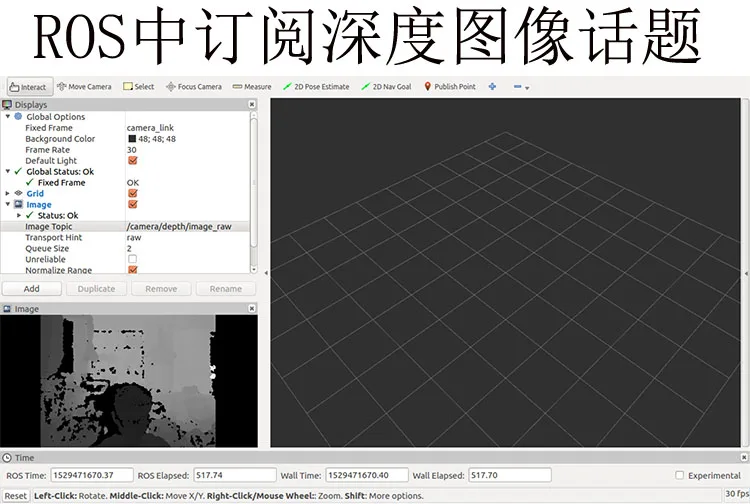The height and width of the screenshot is (504, 750).
Task: Disable the Image display checkbox
Action: pyautogui.click(x=132, y=205)
